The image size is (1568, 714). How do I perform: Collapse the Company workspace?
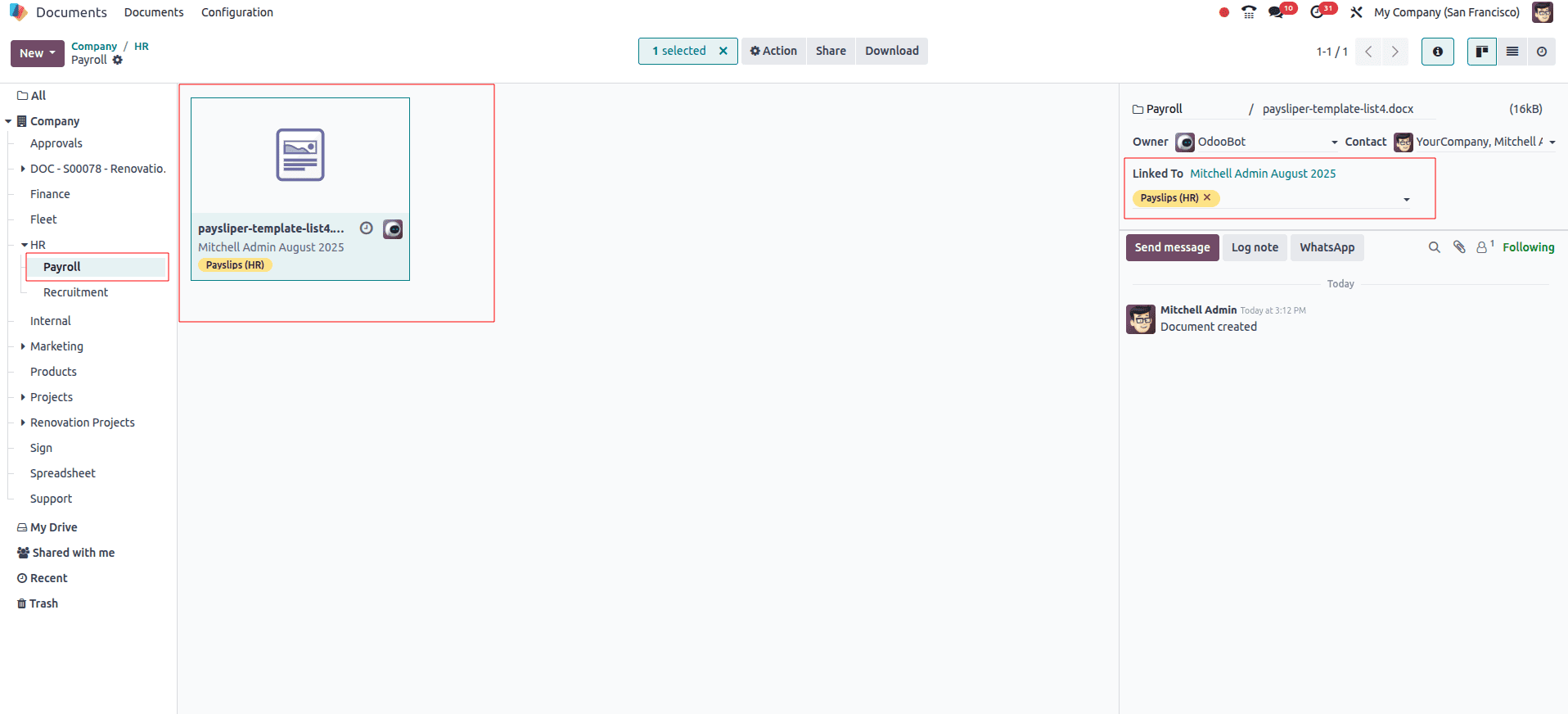click(x=8, y=121)
